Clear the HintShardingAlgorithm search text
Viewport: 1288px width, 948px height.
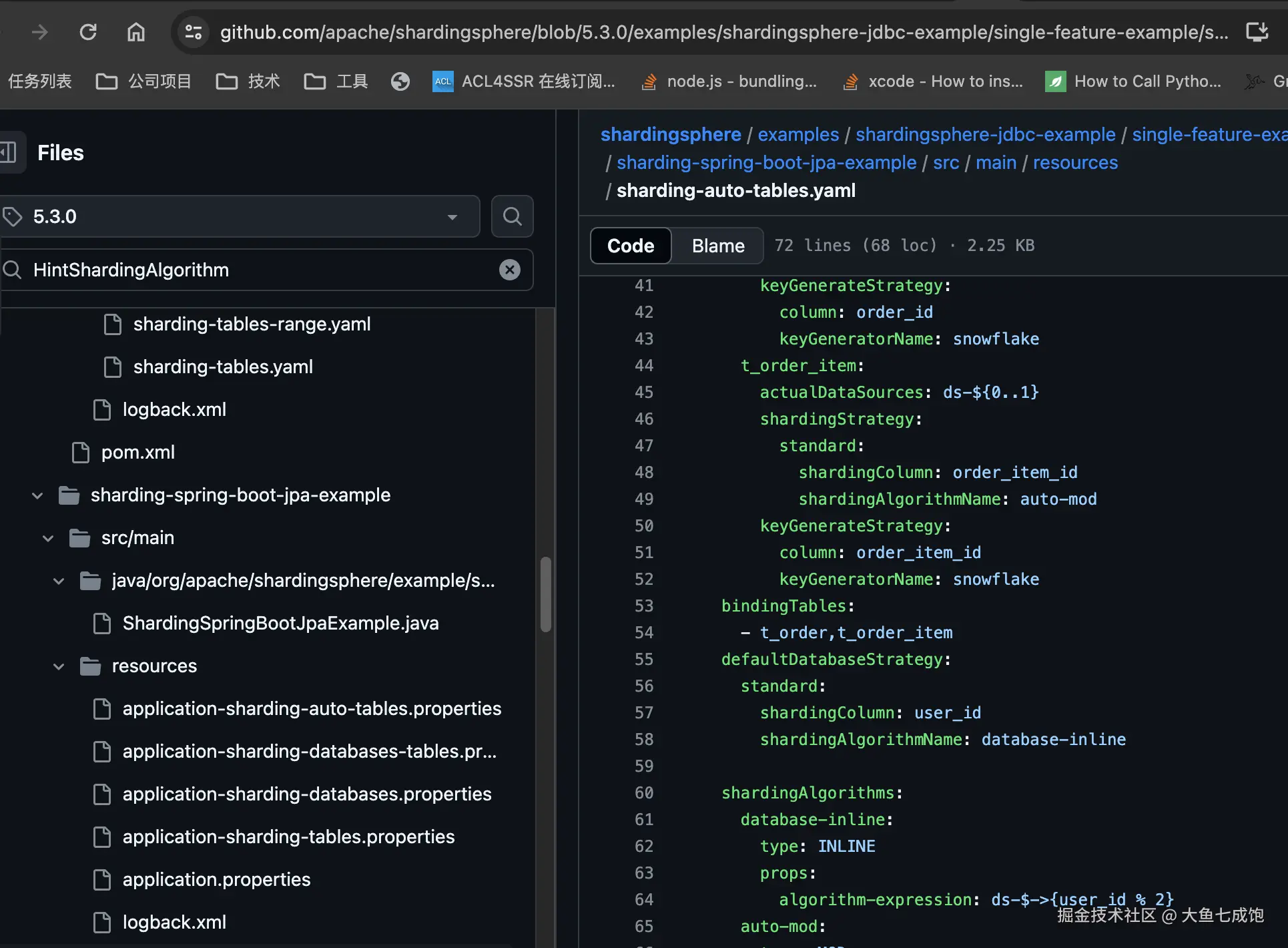(510, 270)
